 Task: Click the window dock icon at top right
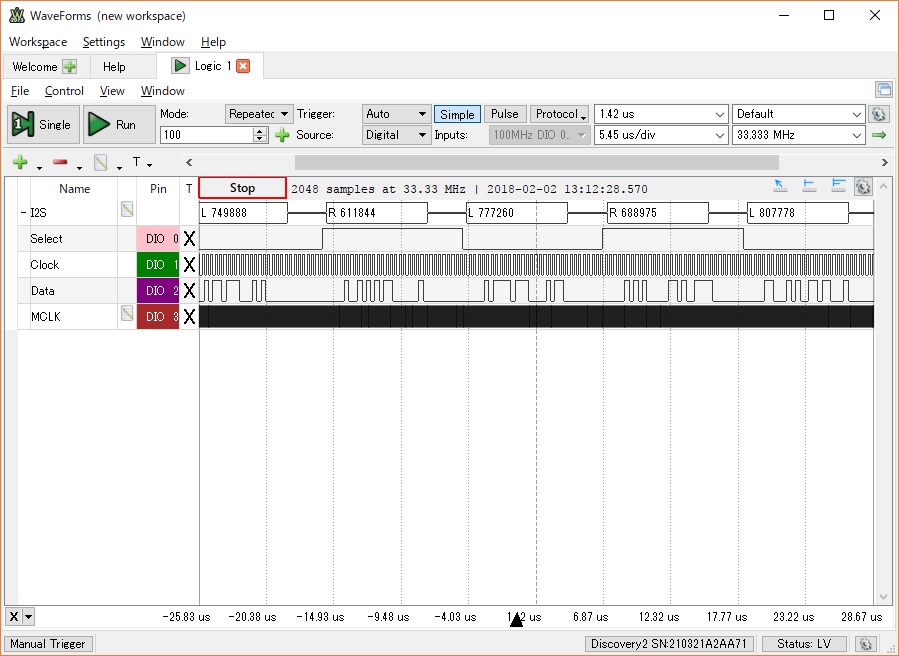884,89
